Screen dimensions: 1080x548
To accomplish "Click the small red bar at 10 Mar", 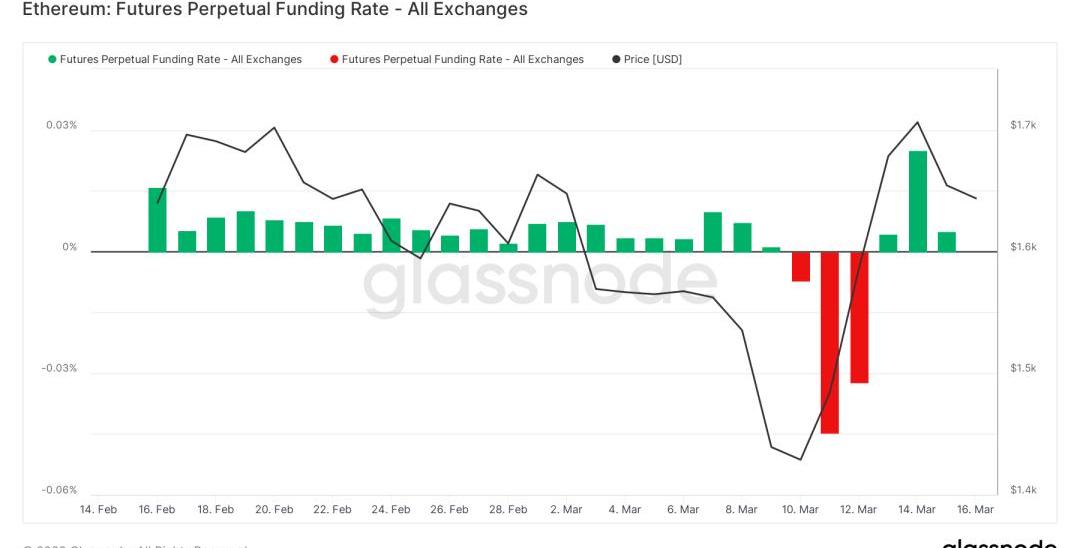I will tap(800, 266).
